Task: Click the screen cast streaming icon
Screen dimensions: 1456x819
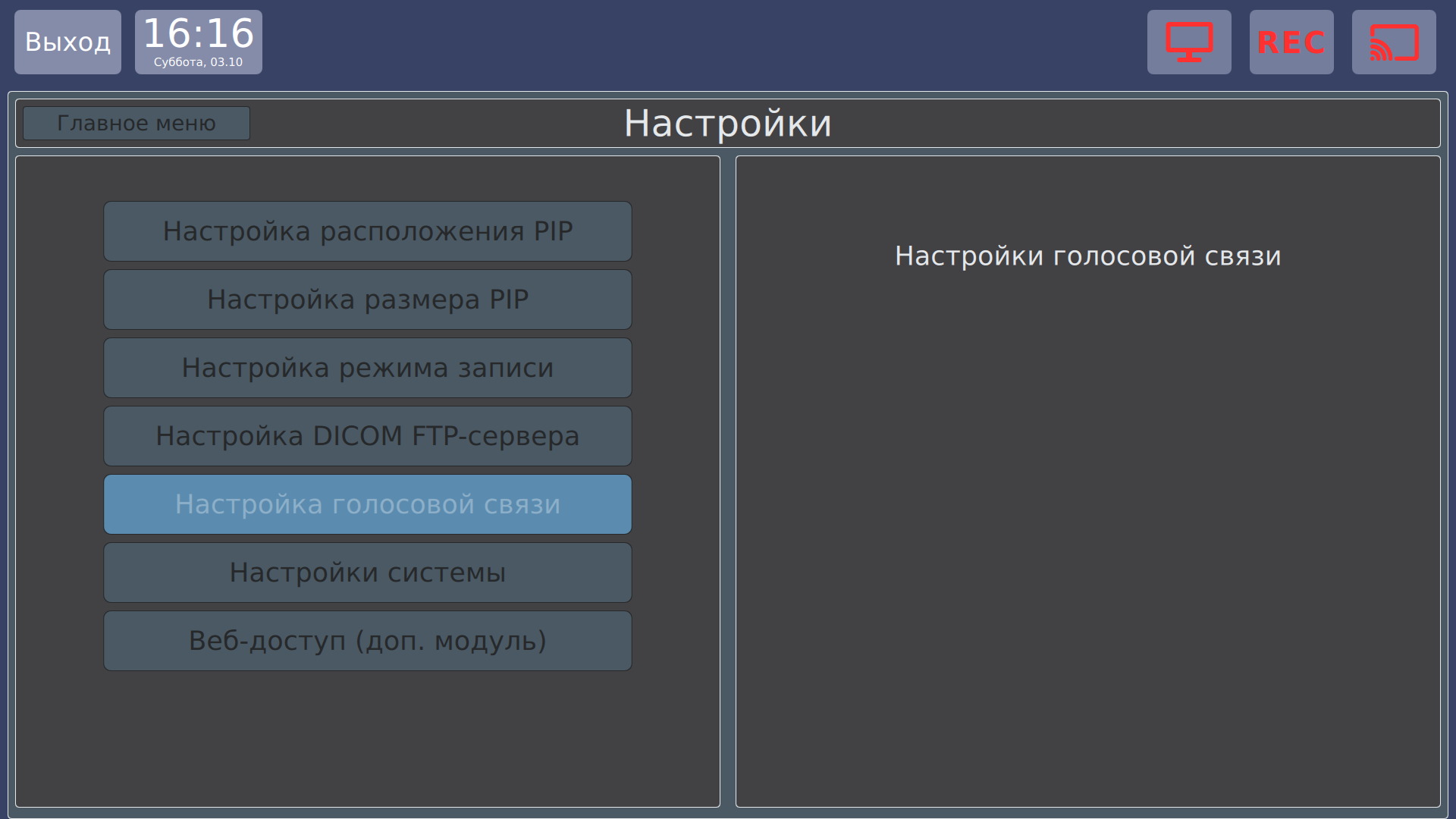Action: (1394, 42)
